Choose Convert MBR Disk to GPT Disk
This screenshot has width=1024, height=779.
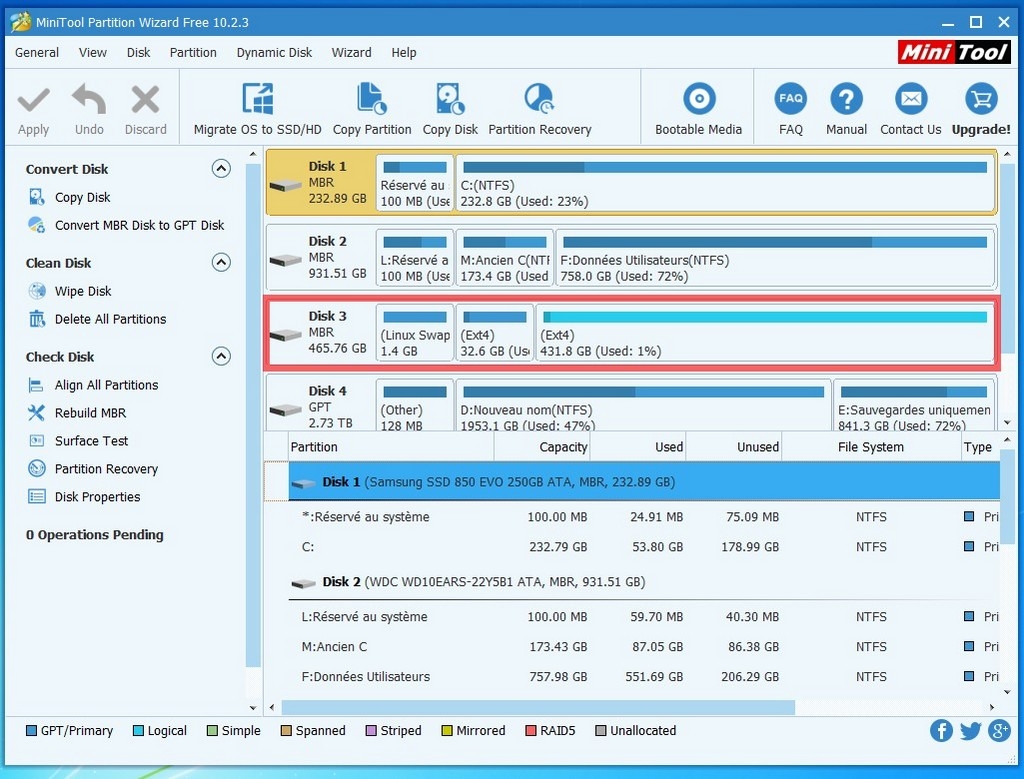pos(139,225)
